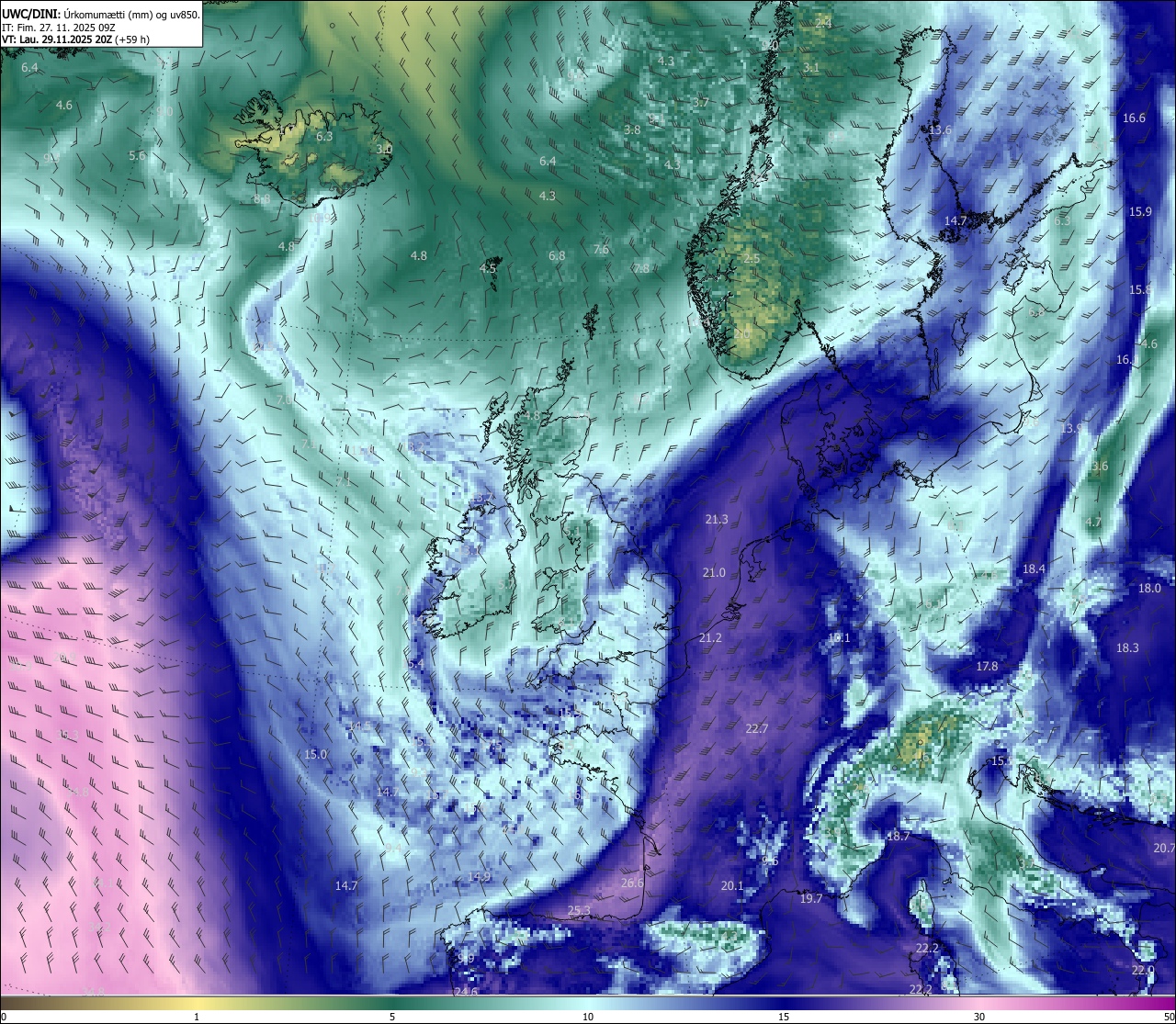Click the 21.3 value over the North Sea
Viewport: 1176px width, 1024px height.
point(717,520)
